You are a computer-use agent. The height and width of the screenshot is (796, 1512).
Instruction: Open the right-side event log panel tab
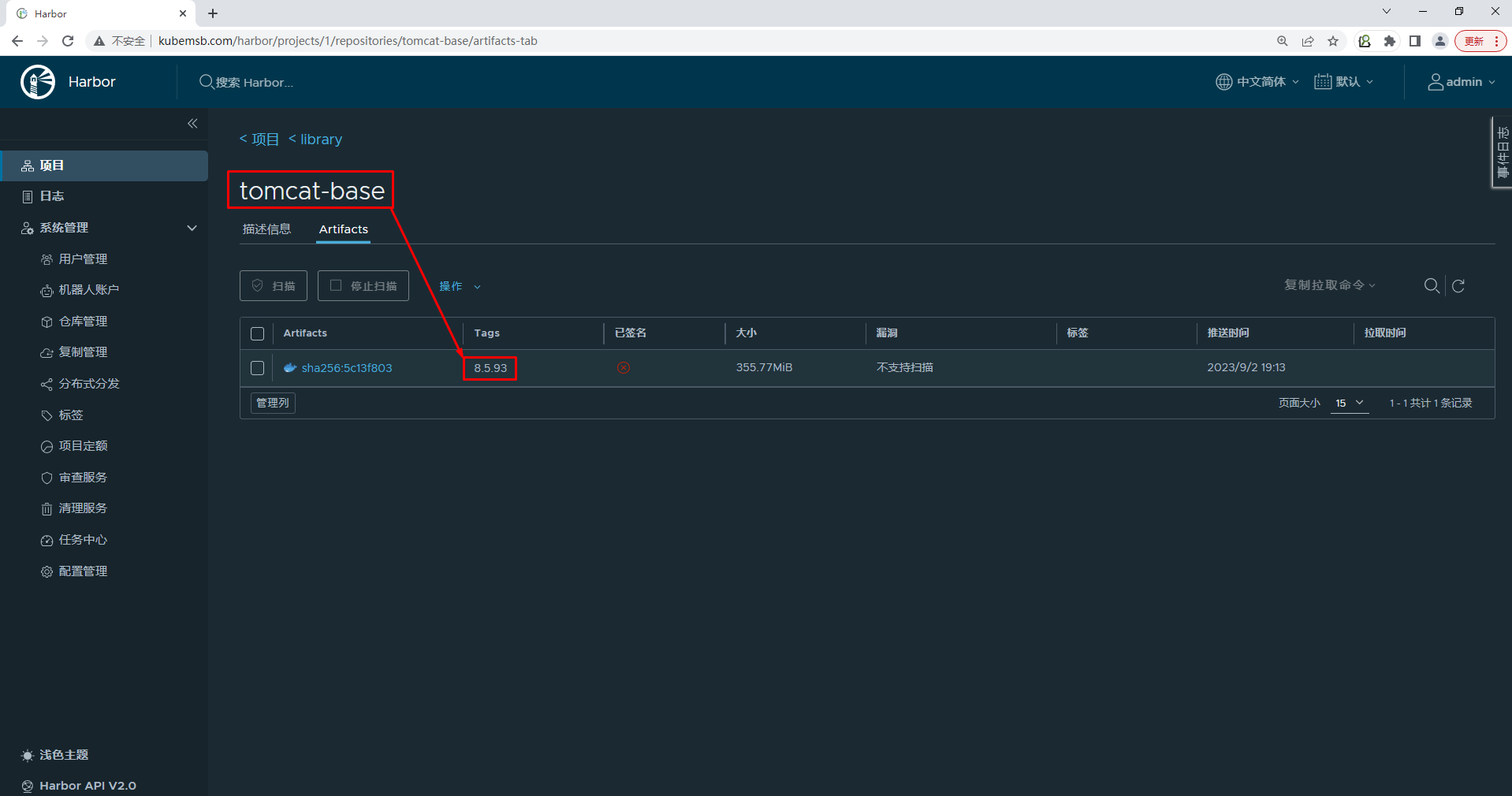tap(1503, 152)
